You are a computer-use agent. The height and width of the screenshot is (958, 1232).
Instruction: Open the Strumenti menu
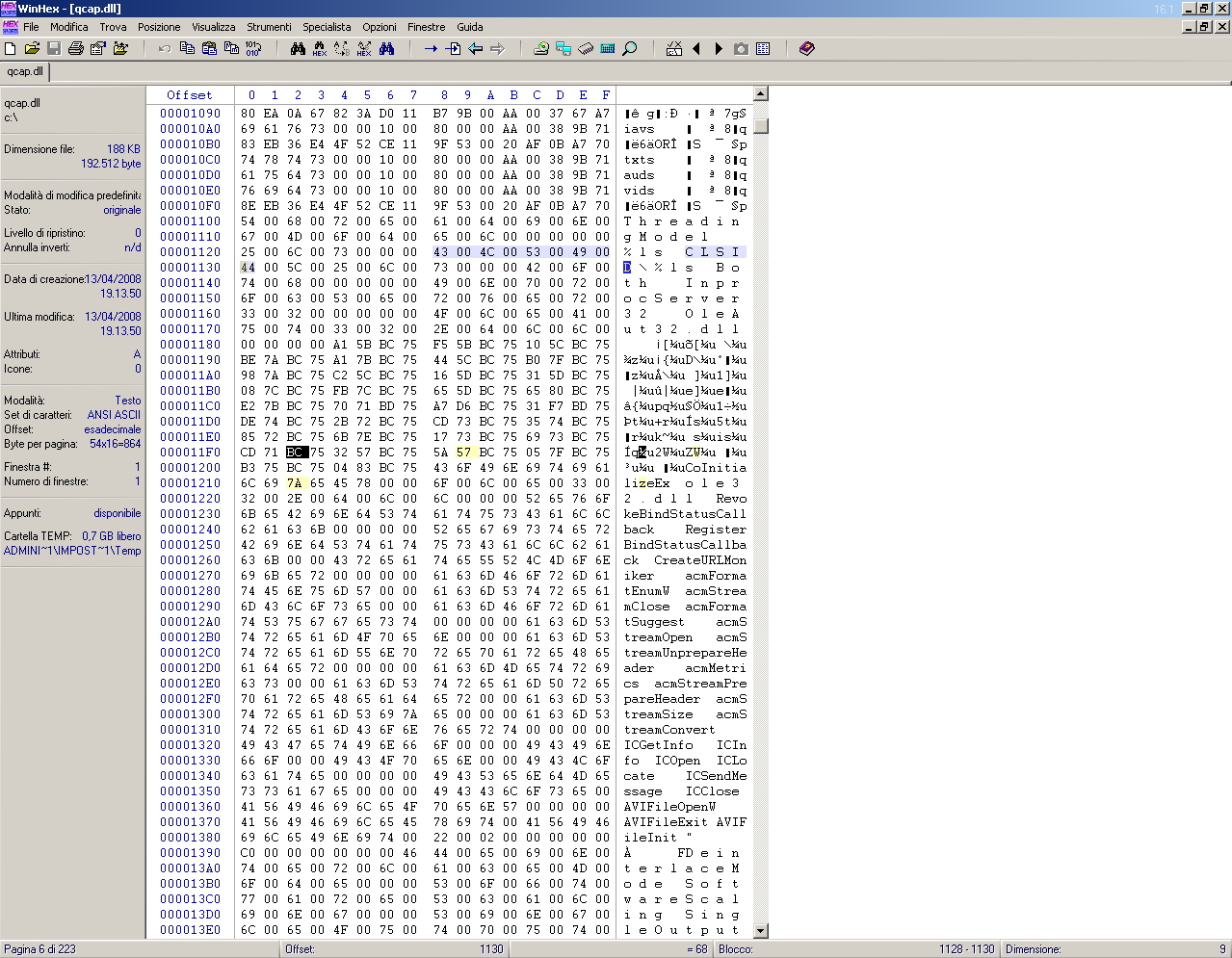point(269,27)
